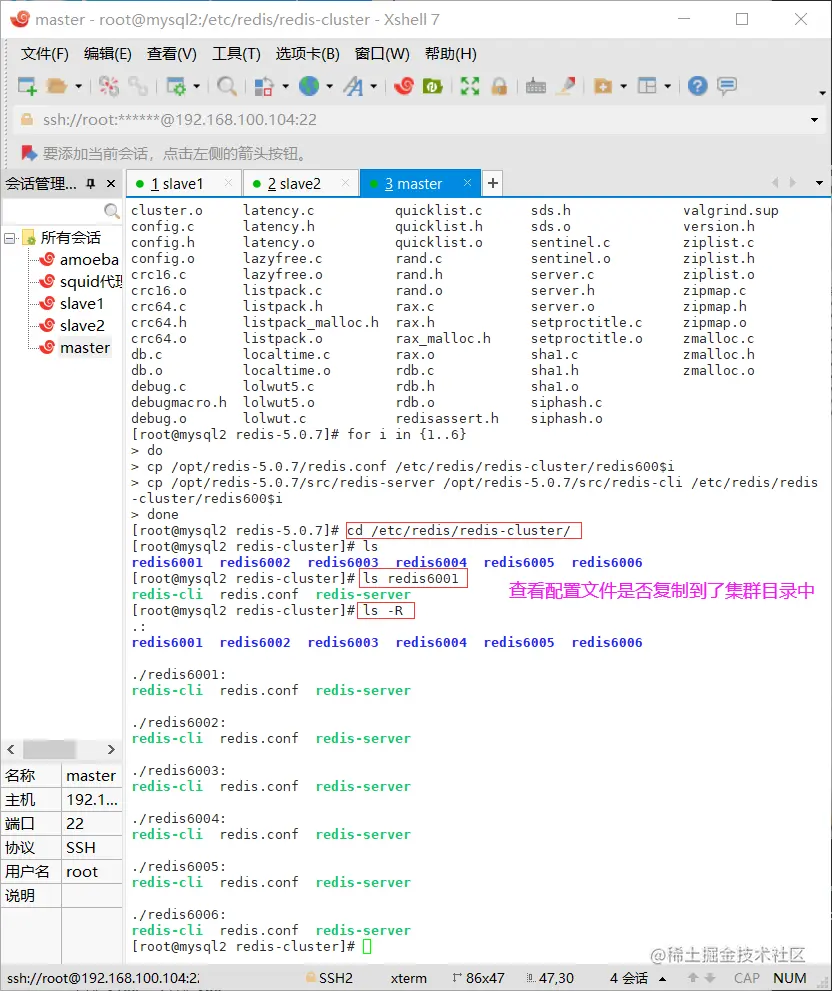832x991 pixels.
Task: Select the squid代理 session
Action: pos(90,282)
